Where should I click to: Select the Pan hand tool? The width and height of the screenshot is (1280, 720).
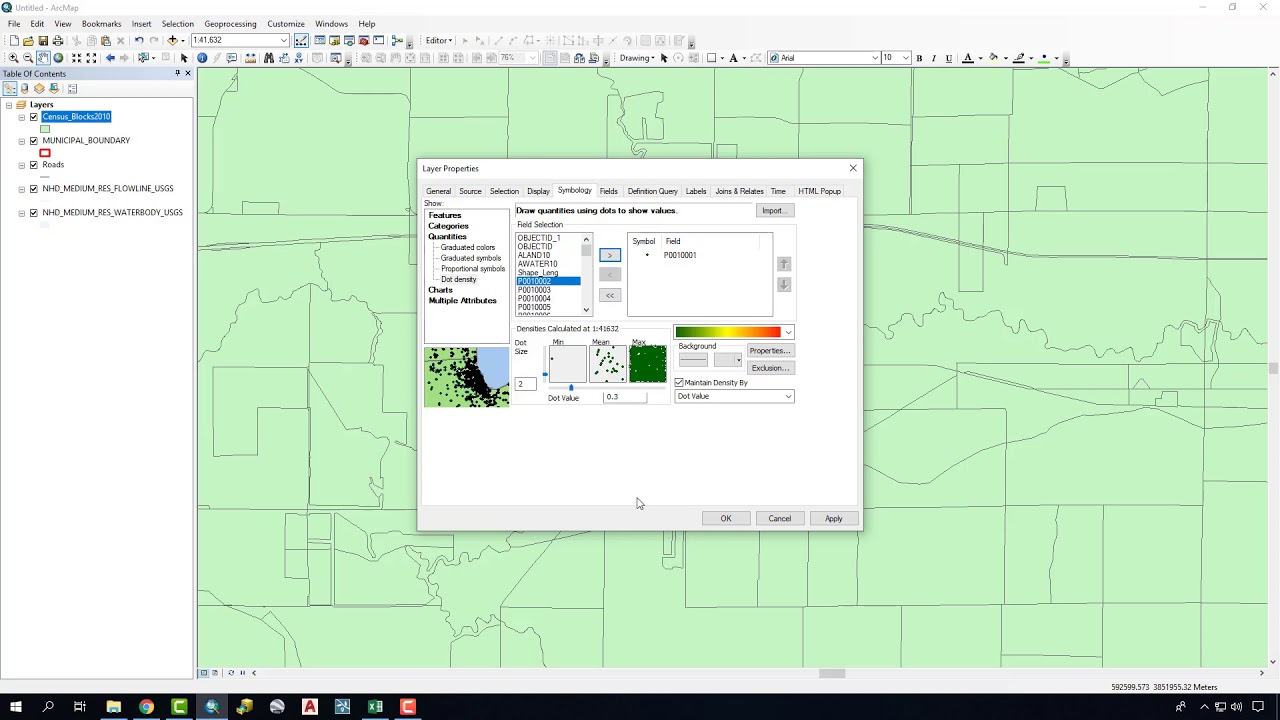click(43, 58)
